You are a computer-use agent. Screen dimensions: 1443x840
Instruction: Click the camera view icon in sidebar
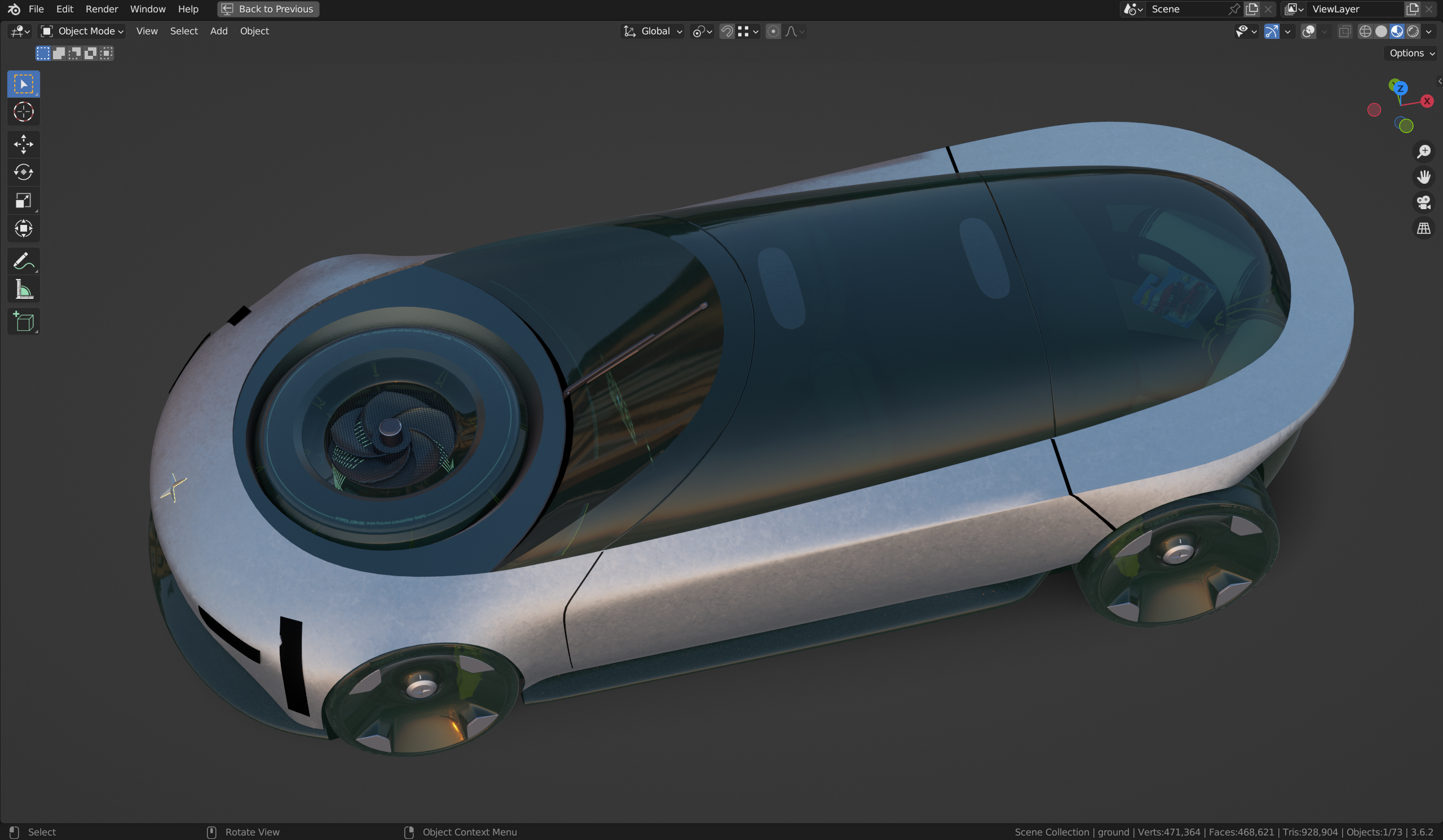point(1423,202)
